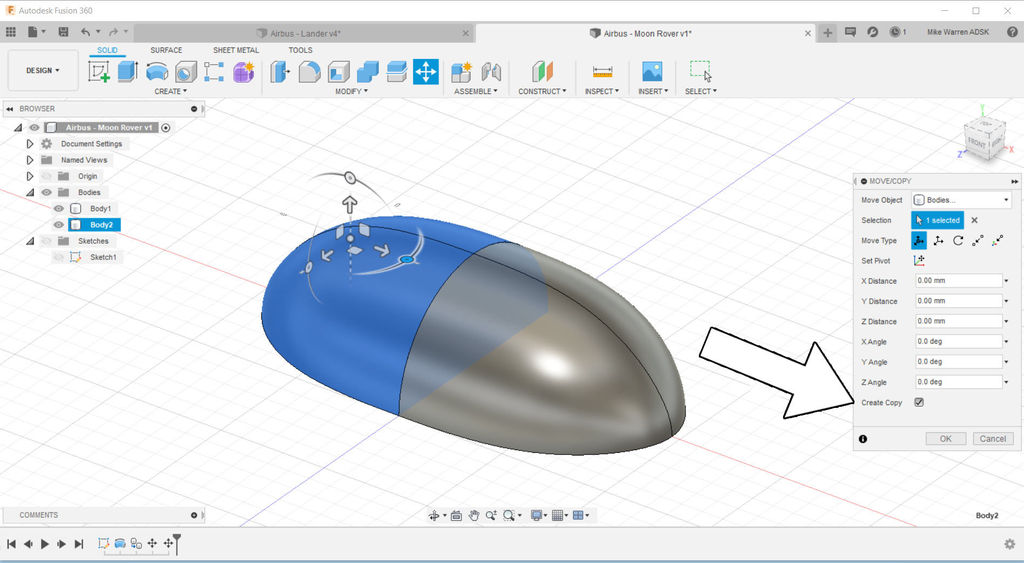1024x563 pixels.
Task: Expand Origin tree node
Action: click(x=29, y=176)
